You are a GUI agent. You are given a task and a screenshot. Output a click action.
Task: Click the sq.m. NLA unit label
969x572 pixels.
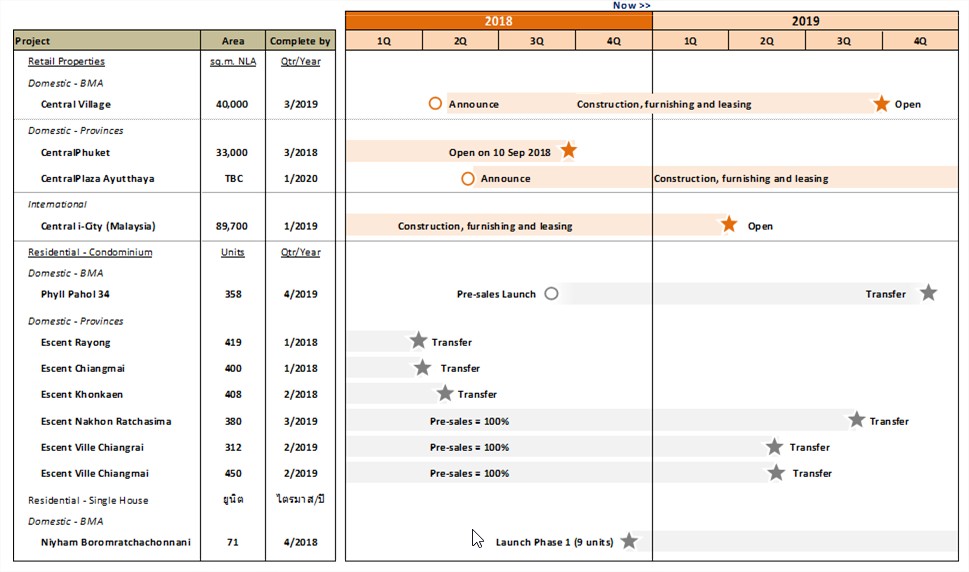233,61
